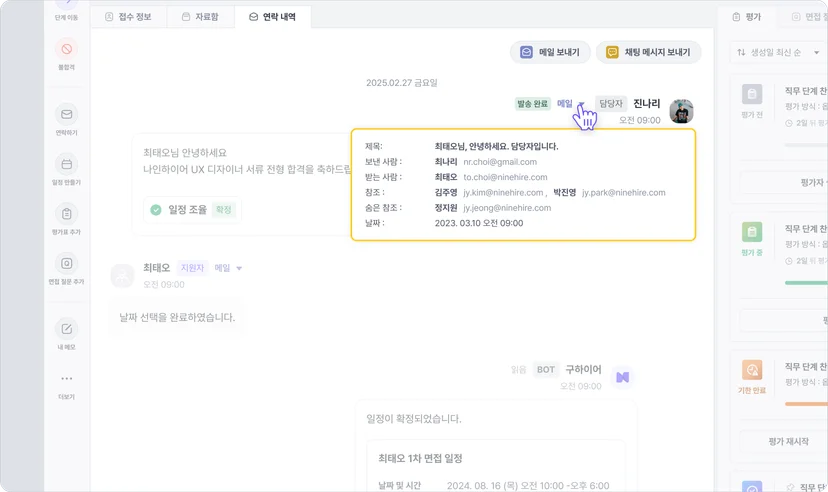Select the 연락 내역 tab

[x=272, y=17]
